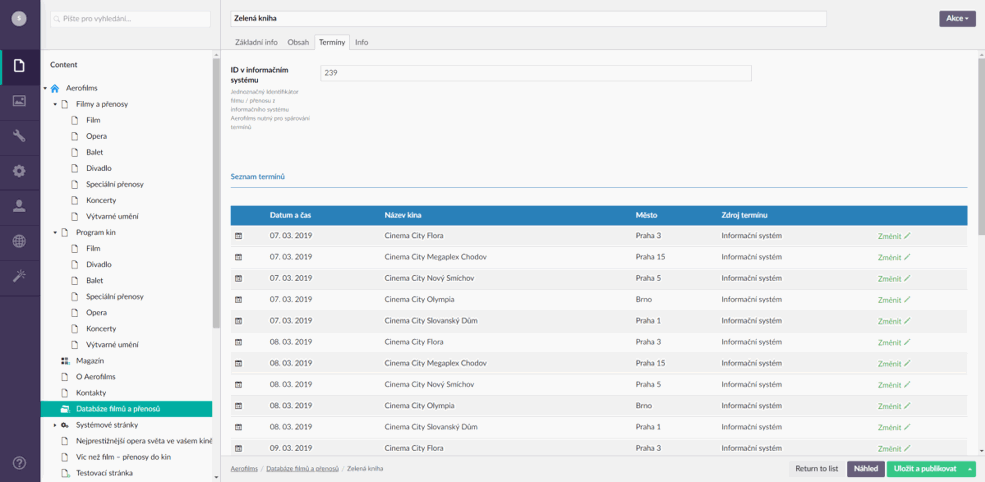Viewport: 985px width, 482px height.
Task: Open the arrow beside Uložit a publikovat
Action: pyautogui.click(x=969, y=469)
